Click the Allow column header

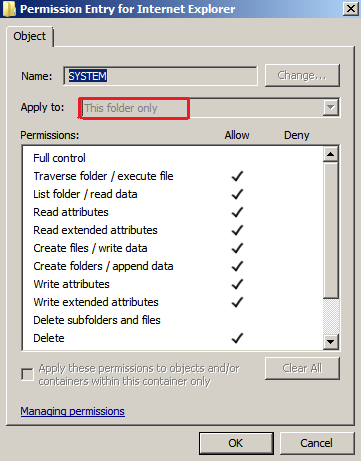(237, 135)
